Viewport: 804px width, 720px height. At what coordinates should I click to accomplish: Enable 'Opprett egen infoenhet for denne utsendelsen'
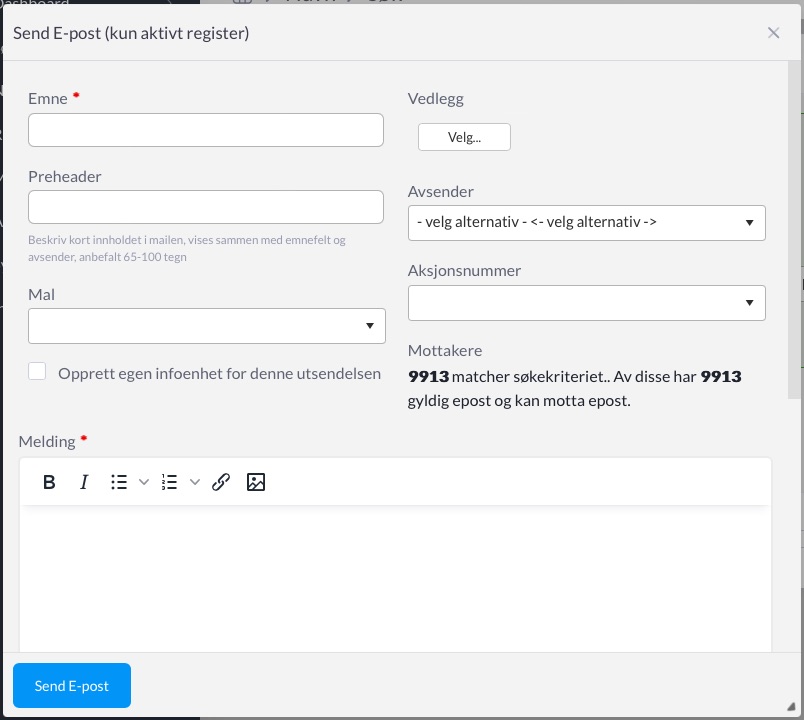37,371
